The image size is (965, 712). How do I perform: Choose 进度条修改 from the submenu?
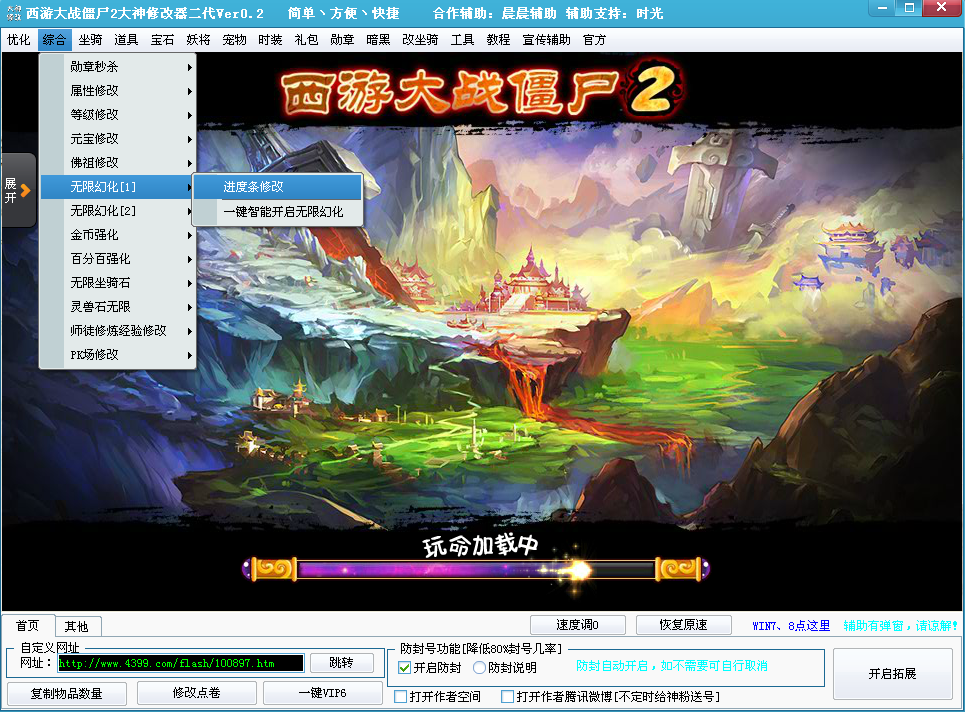pos(278,186)
